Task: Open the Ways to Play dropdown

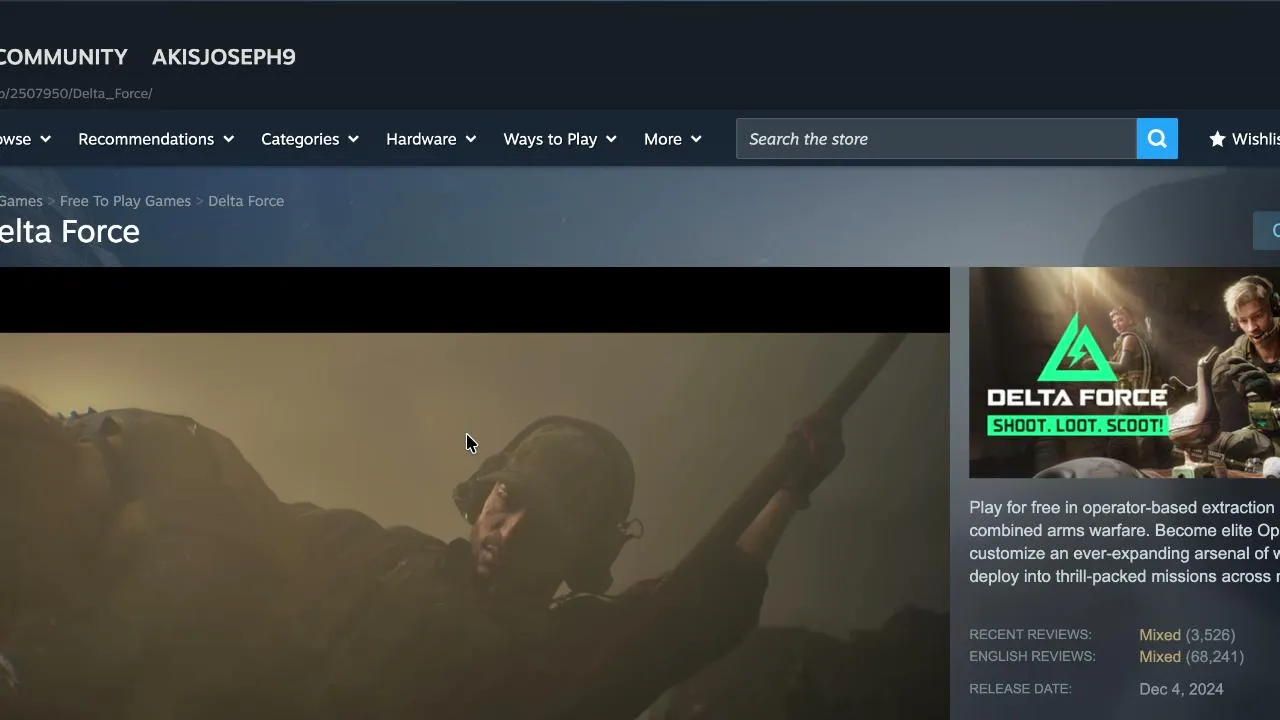Action: 560,139
